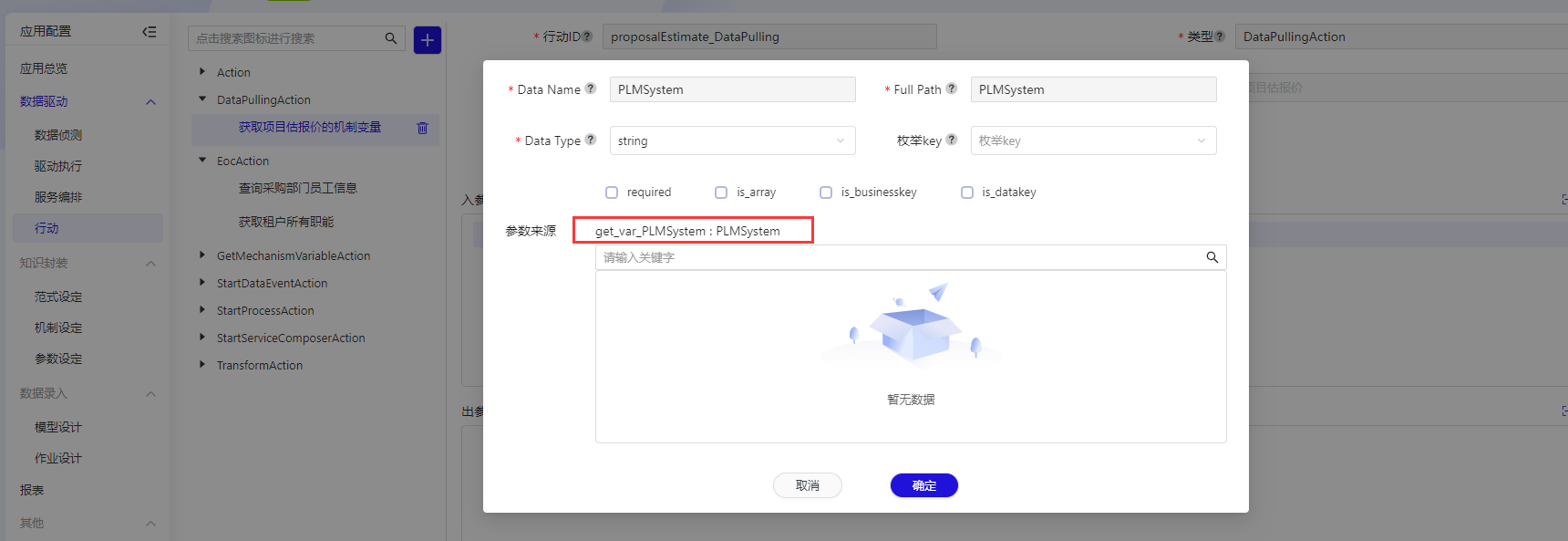Toggle the is_array checkbox
The image size is (1568, 541).
(721, 192)
